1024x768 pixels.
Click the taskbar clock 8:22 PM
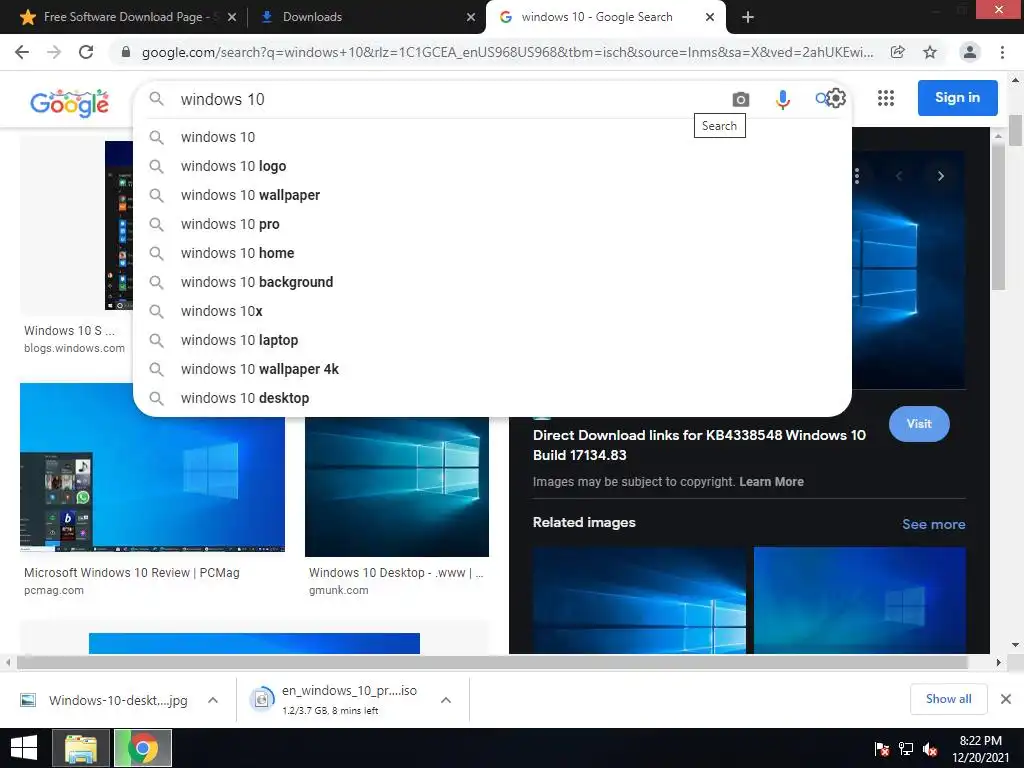tap(980, 749)
